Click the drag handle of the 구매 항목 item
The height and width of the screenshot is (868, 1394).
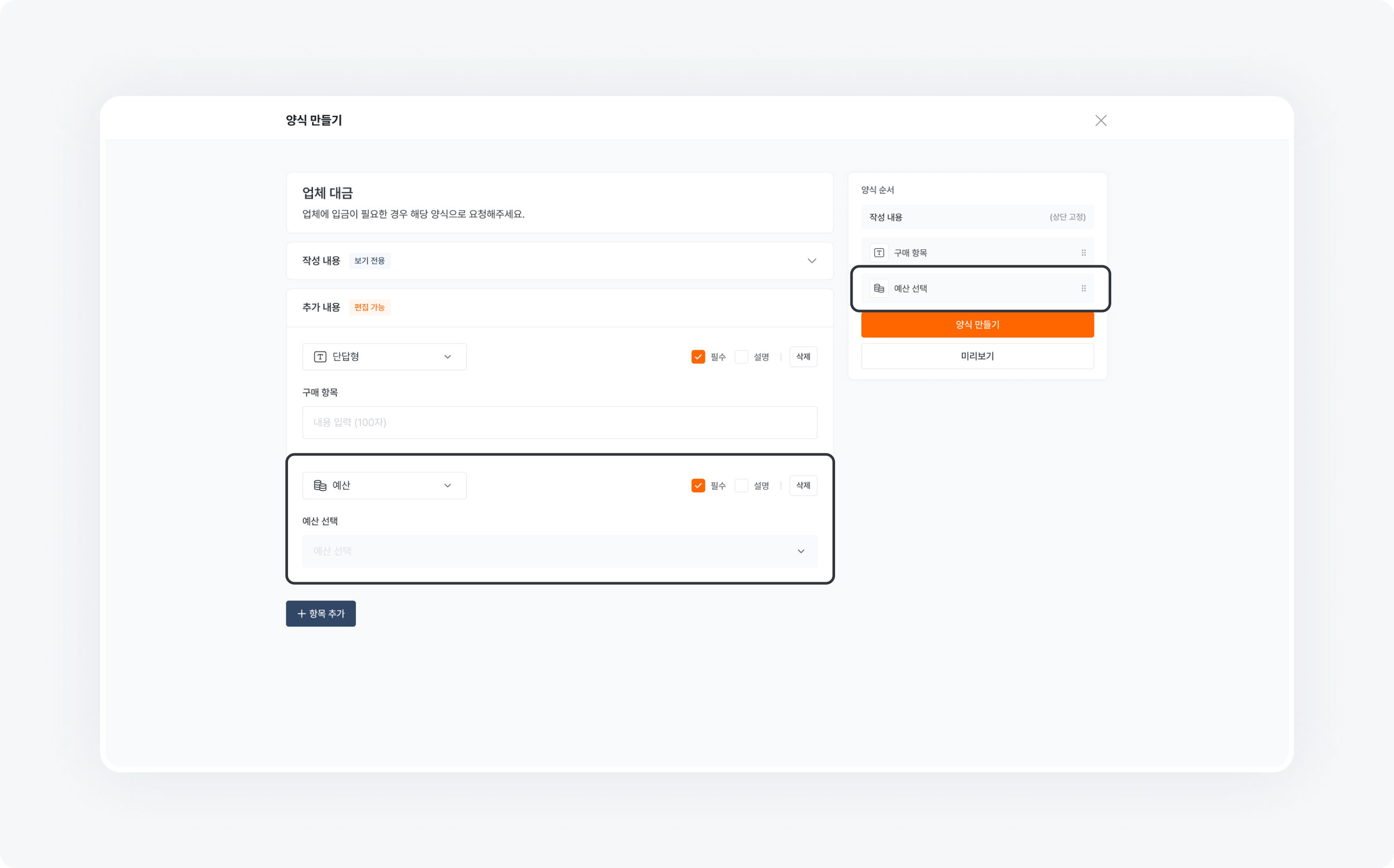(1084, 252)
